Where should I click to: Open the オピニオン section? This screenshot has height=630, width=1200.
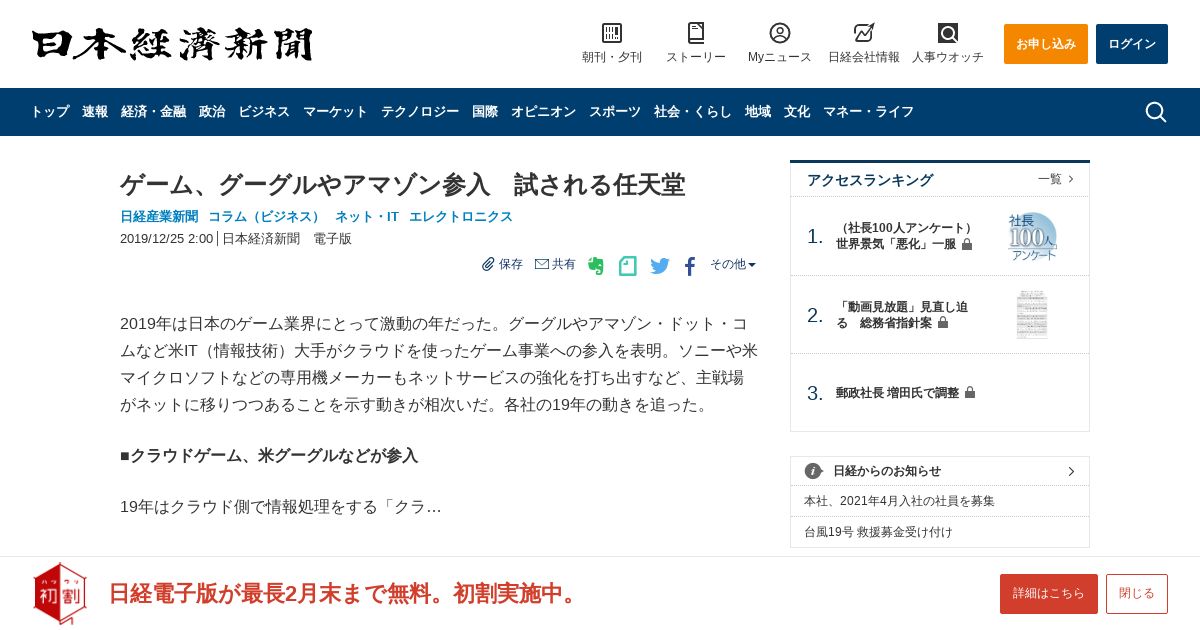pos(543,112)
